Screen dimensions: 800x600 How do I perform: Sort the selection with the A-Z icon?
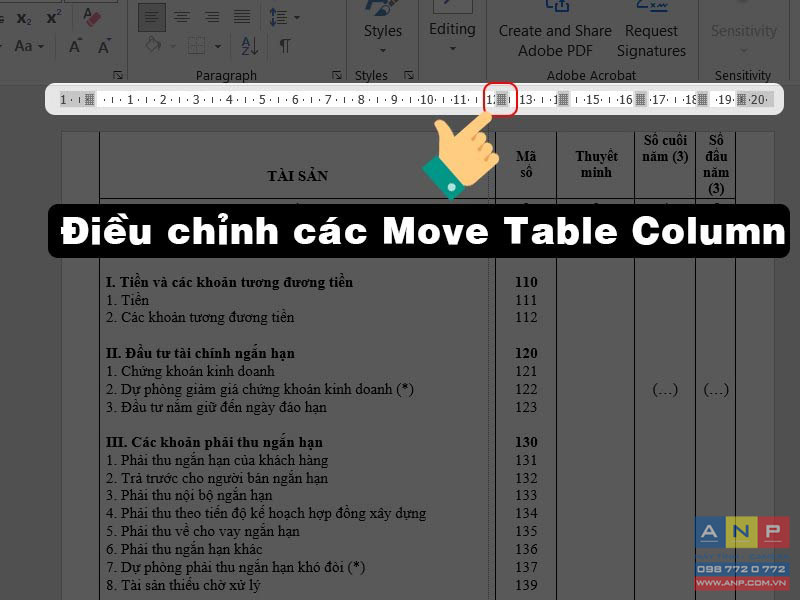pos(249,46)
